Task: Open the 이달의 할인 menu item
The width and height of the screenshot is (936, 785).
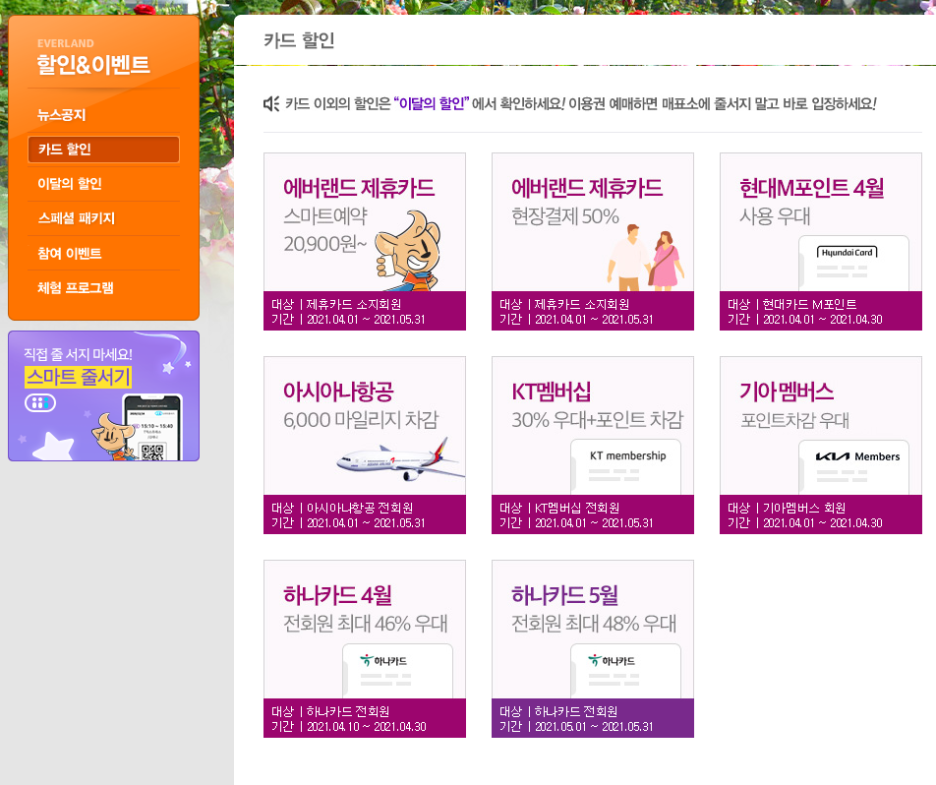Action: (69, 183)
